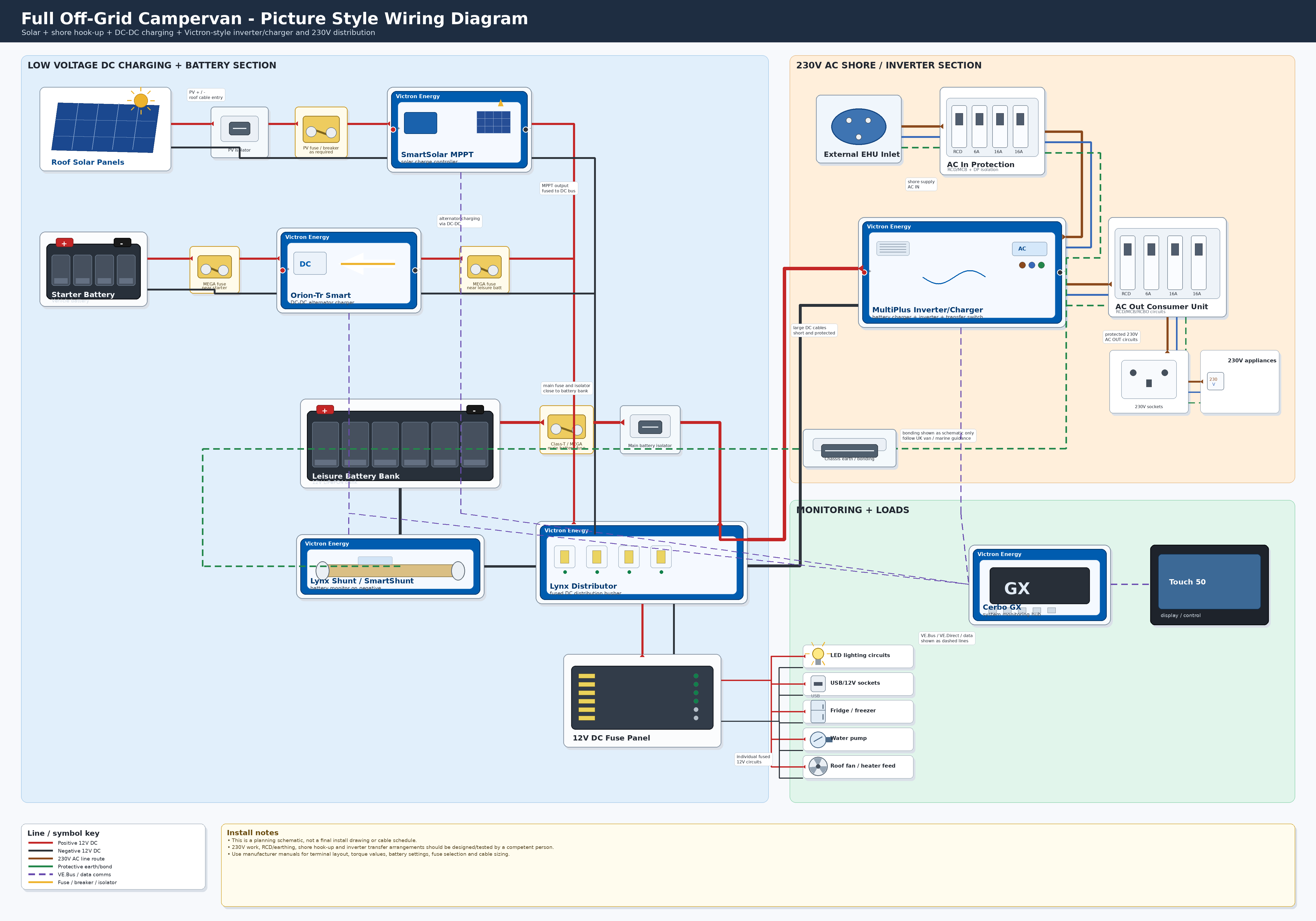Image resolution: width=1316 pixels, height=921 pixels.
Task: Click the PV fuse / breaker symbol
Action: point(321,129)
